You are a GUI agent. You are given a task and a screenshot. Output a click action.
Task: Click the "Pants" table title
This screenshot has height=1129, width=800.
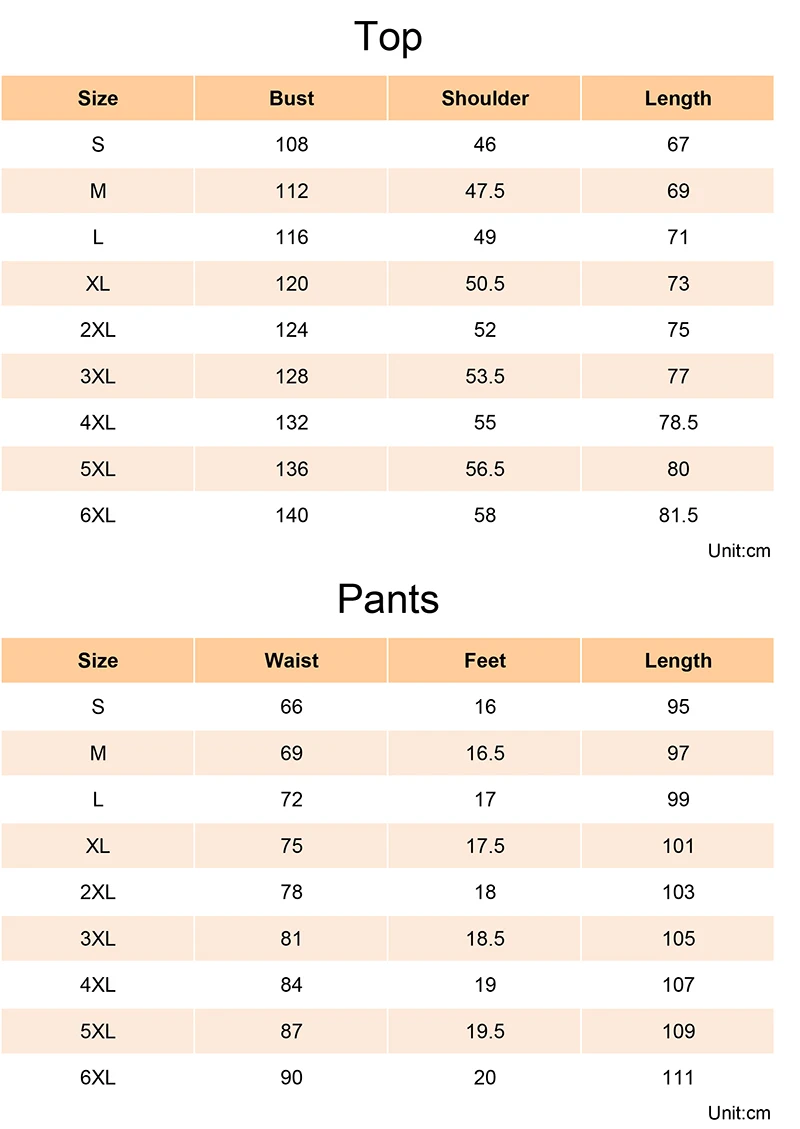click(x=388, y=599)
